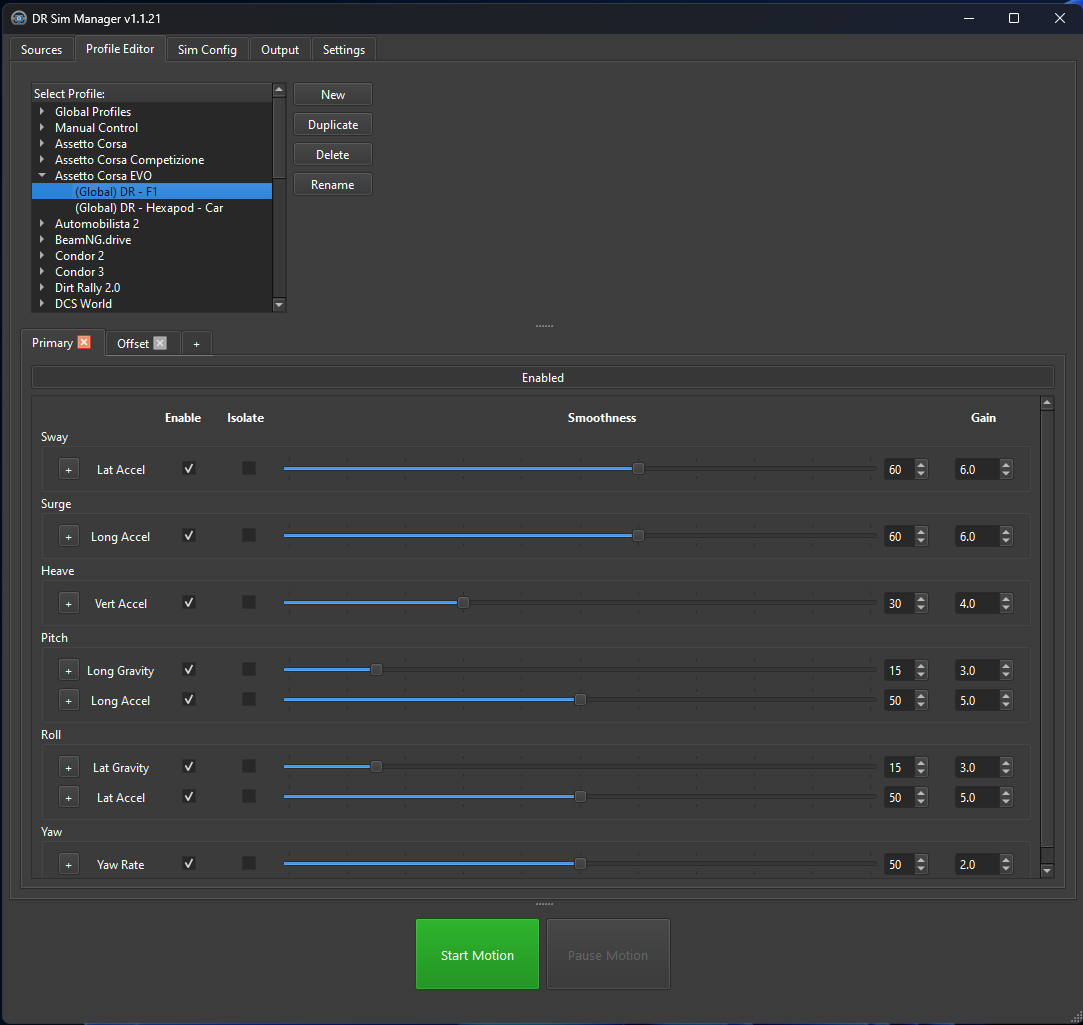Uncheck Long Gravity enable checkbox

pyautogui.click(x=189, y=669)
